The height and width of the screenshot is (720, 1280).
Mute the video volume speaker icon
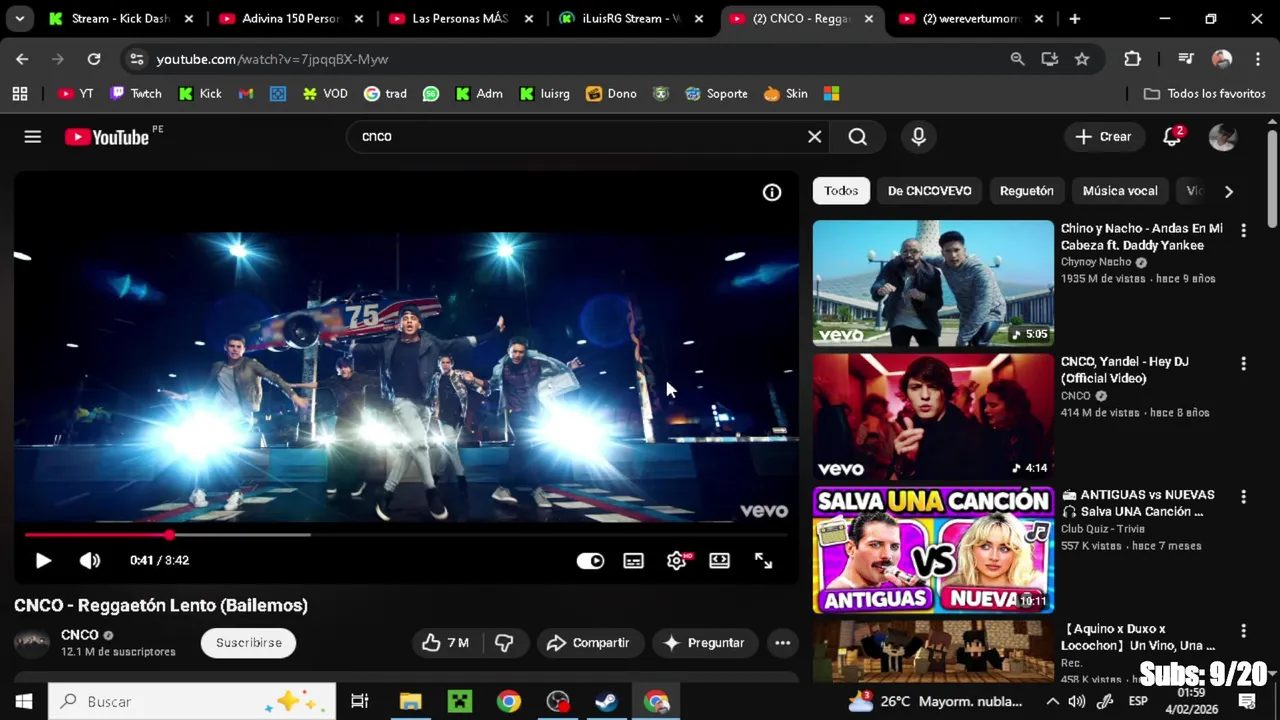coord(90,561)
